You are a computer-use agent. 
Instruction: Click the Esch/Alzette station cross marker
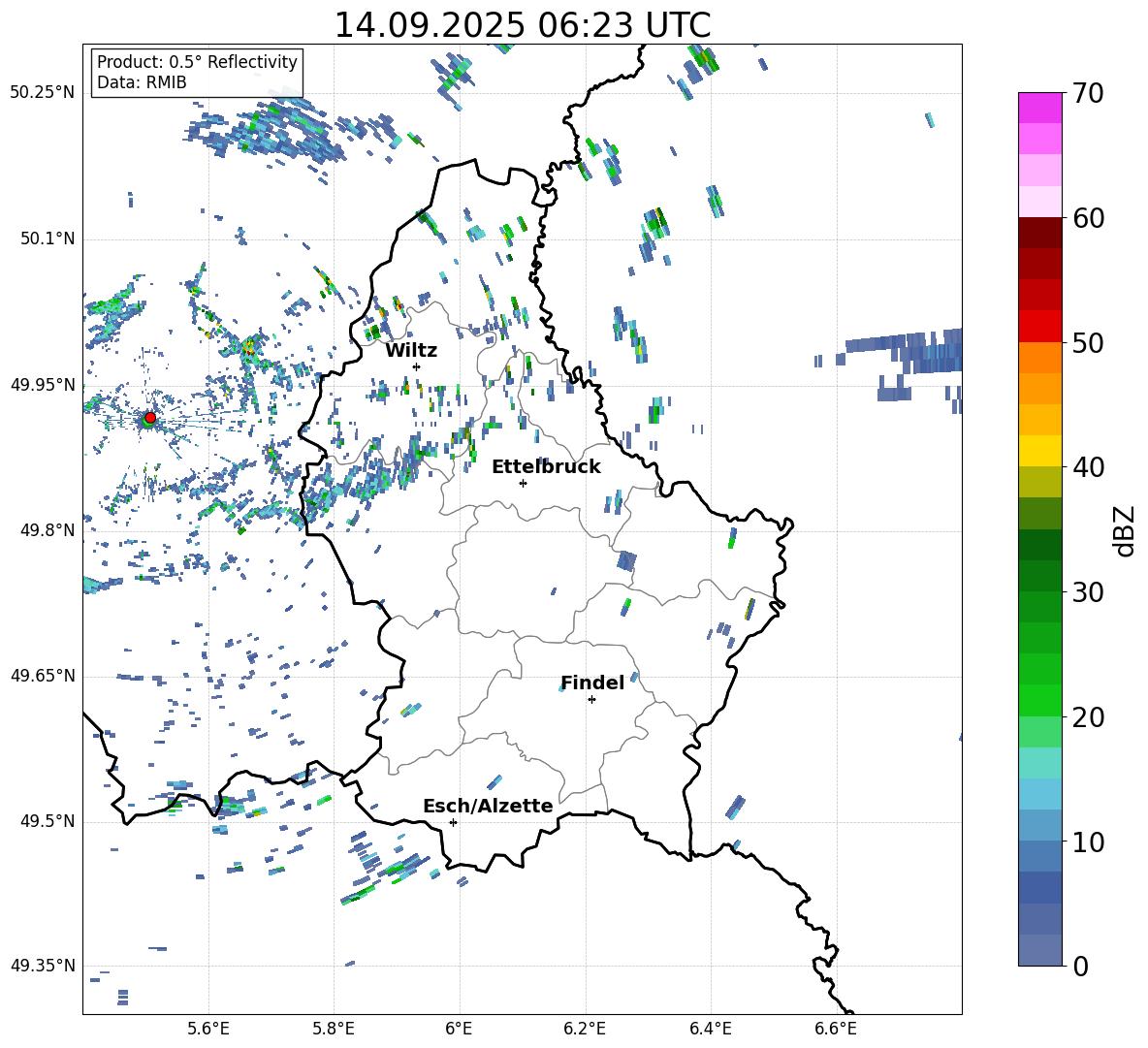[453, 822]
